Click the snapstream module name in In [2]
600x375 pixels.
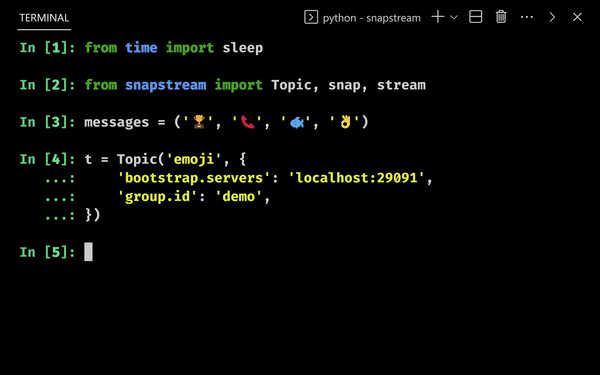tap(166, 85)
